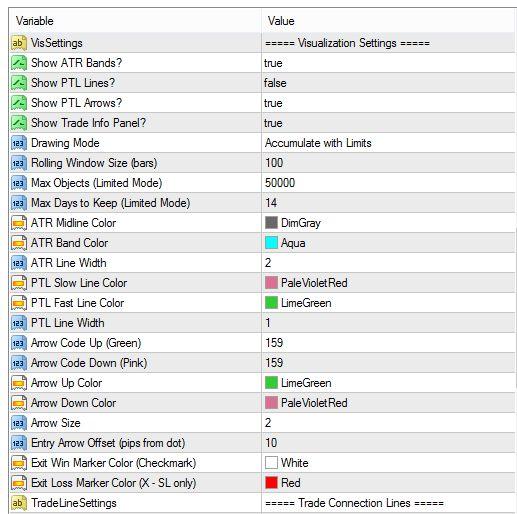The image size is (517, 514).
Task: Click the integer icon beside Max Days to Keep
Action: (x=19, y=203)
